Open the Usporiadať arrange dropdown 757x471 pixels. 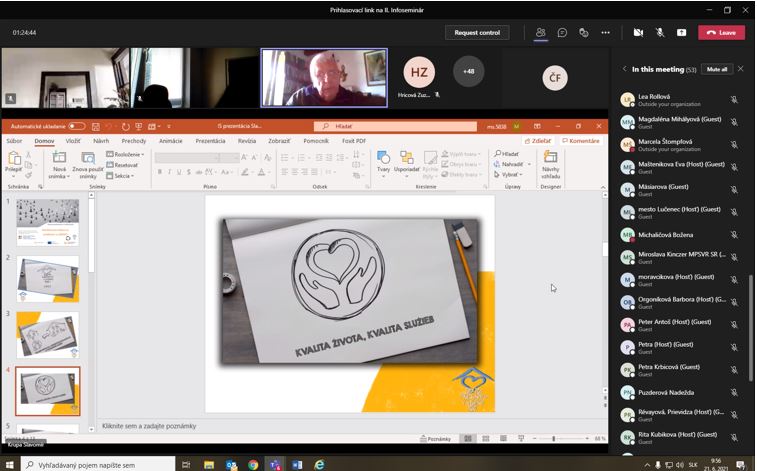click(406, 163)
